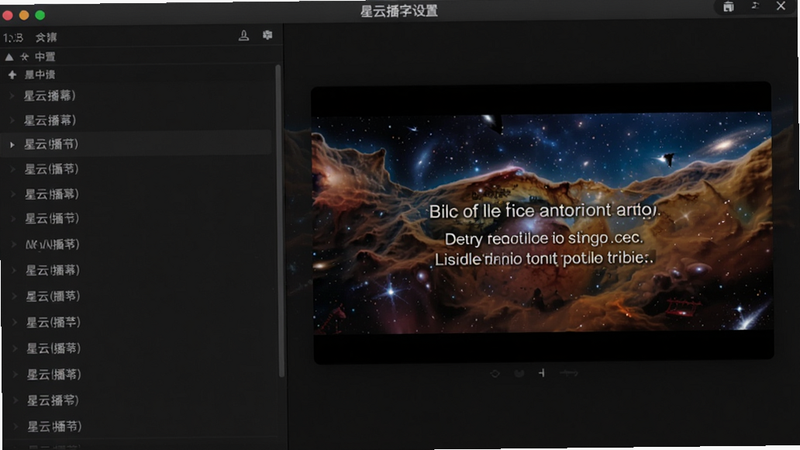Image resolution: width=800 pixels, height=450 pixels.
Task: Select the last fully visible list row
Action: (x=139, y=426)
